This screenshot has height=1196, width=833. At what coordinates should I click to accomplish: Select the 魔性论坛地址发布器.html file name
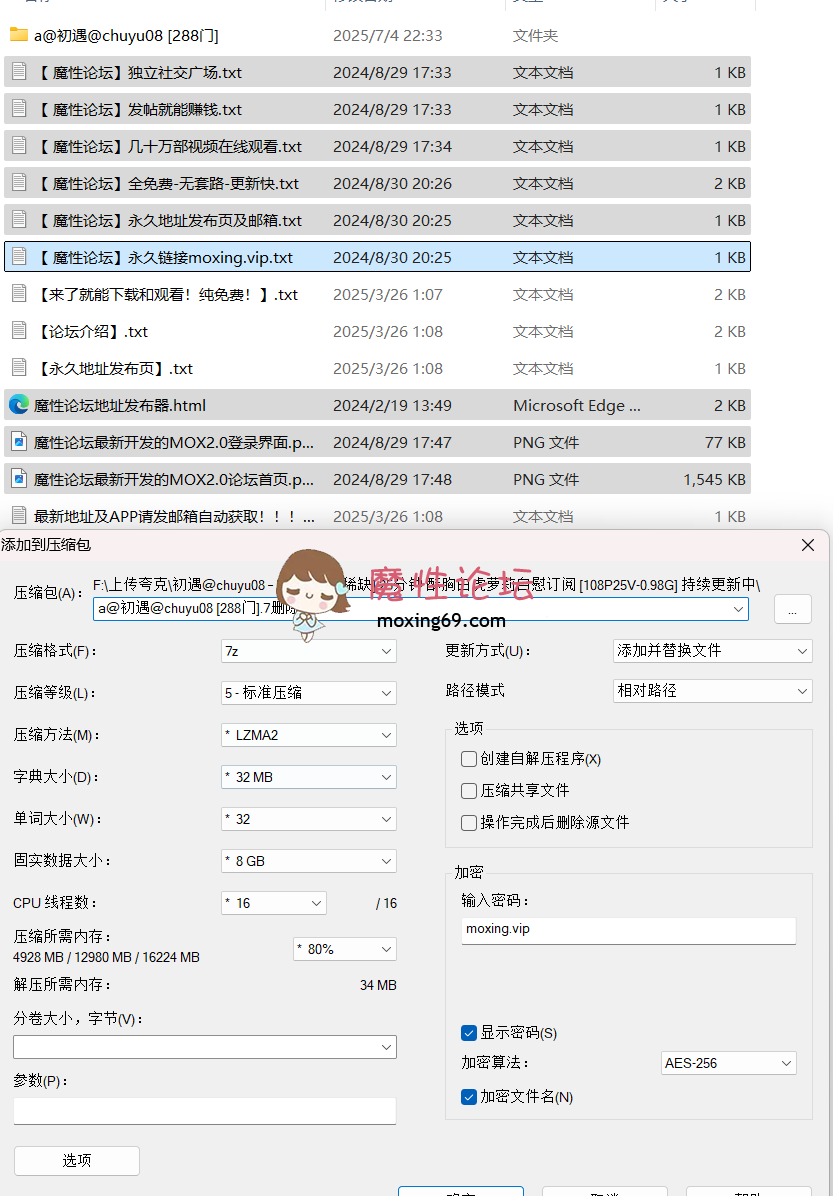120,405
